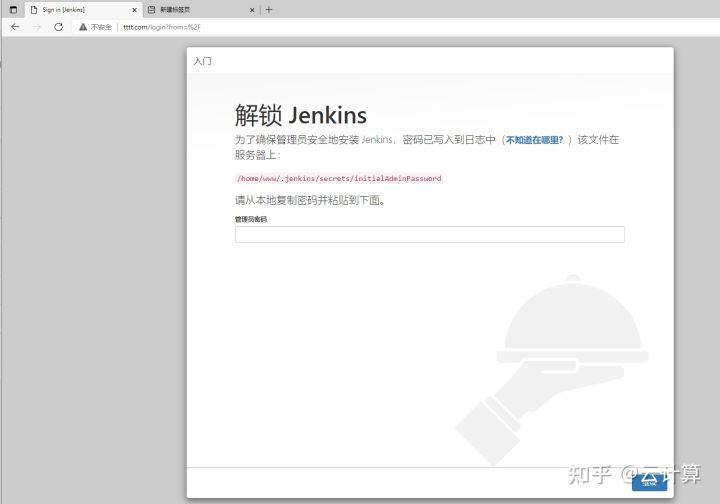Switch to the 新建标签页 tab
Image resolution: width=720 pixels, height=504 pixels.
click(x=201, y=10)
